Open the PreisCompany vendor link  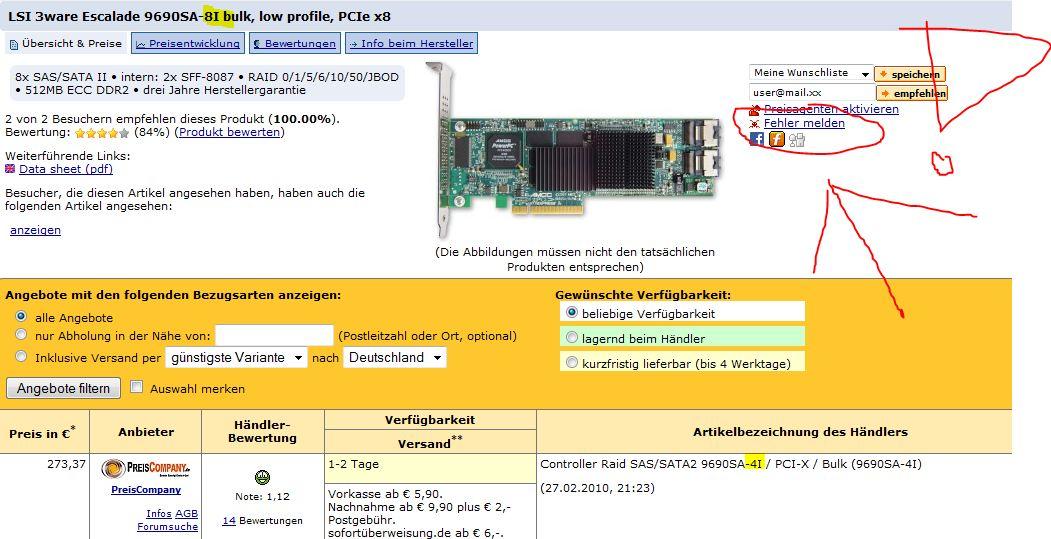coord(146,489)
